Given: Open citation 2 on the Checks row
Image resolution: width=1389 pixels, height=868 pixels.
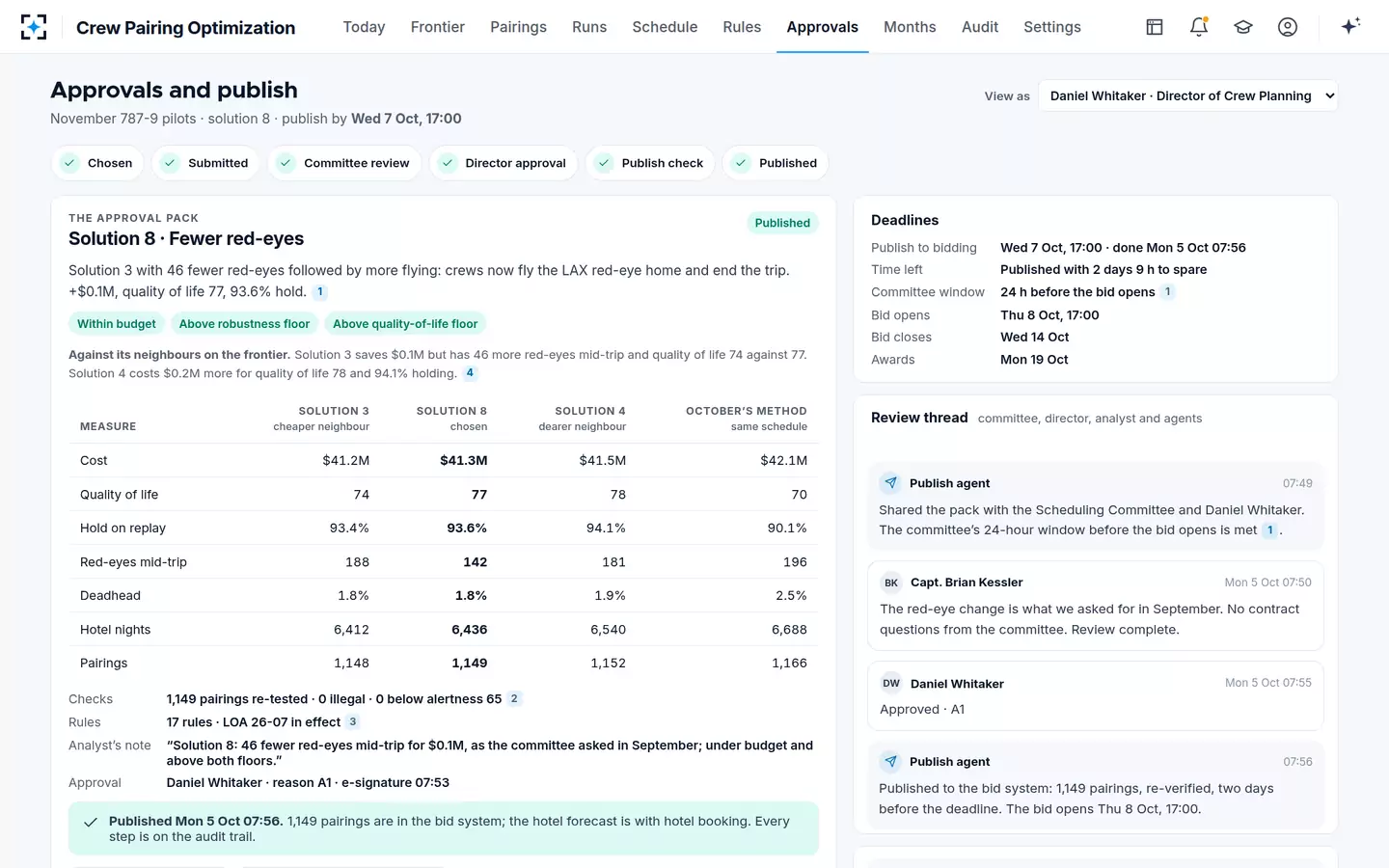Looking at the screenshot, I should coord(514,698).
